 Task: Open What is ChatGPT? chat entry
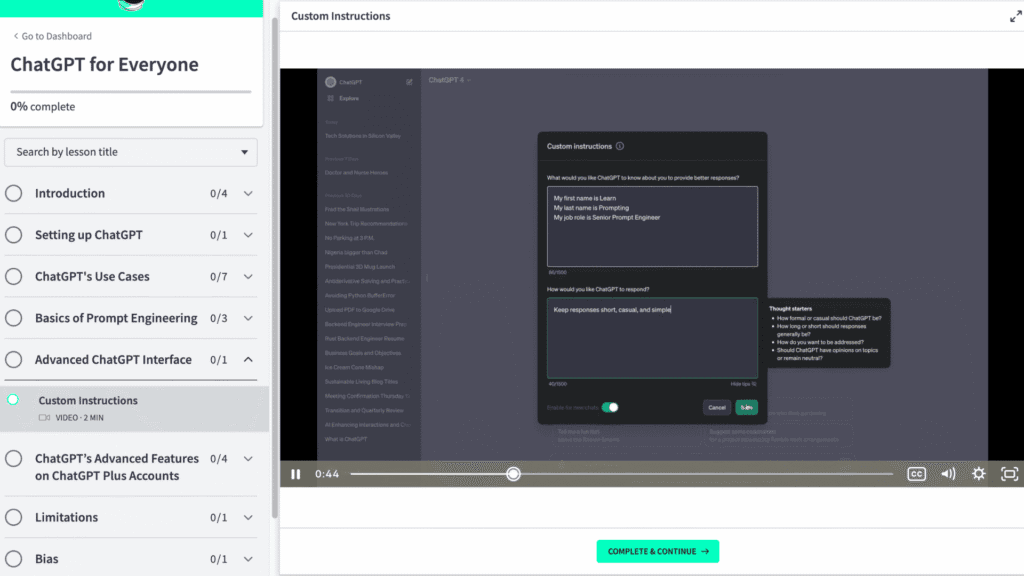346,439
